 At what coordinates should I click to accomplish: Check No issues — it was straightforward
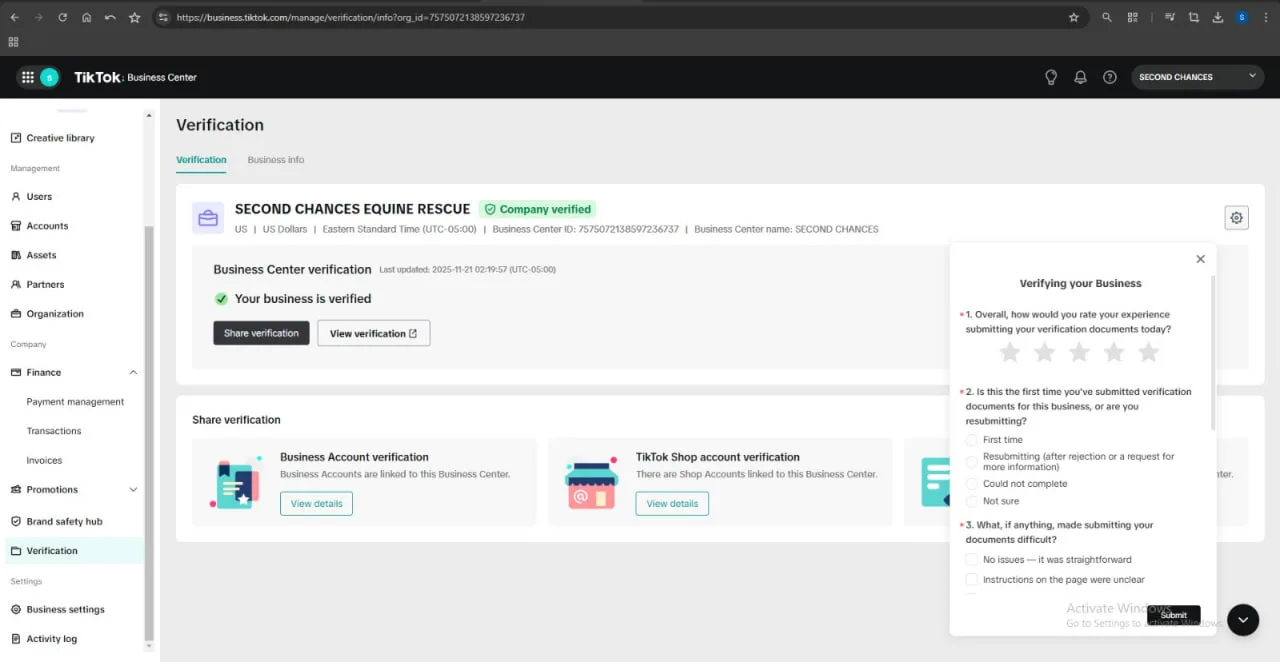pos(972,560)
